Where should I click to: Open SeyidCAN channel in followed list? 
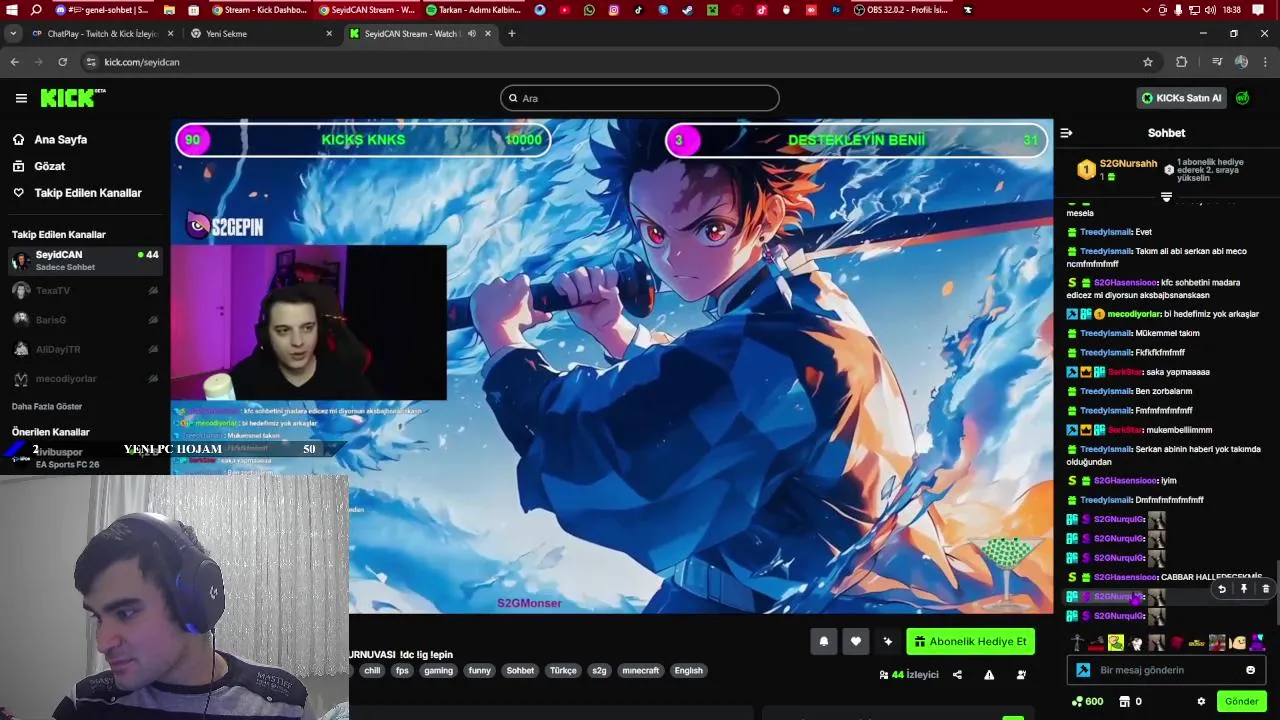coord(85,260)
